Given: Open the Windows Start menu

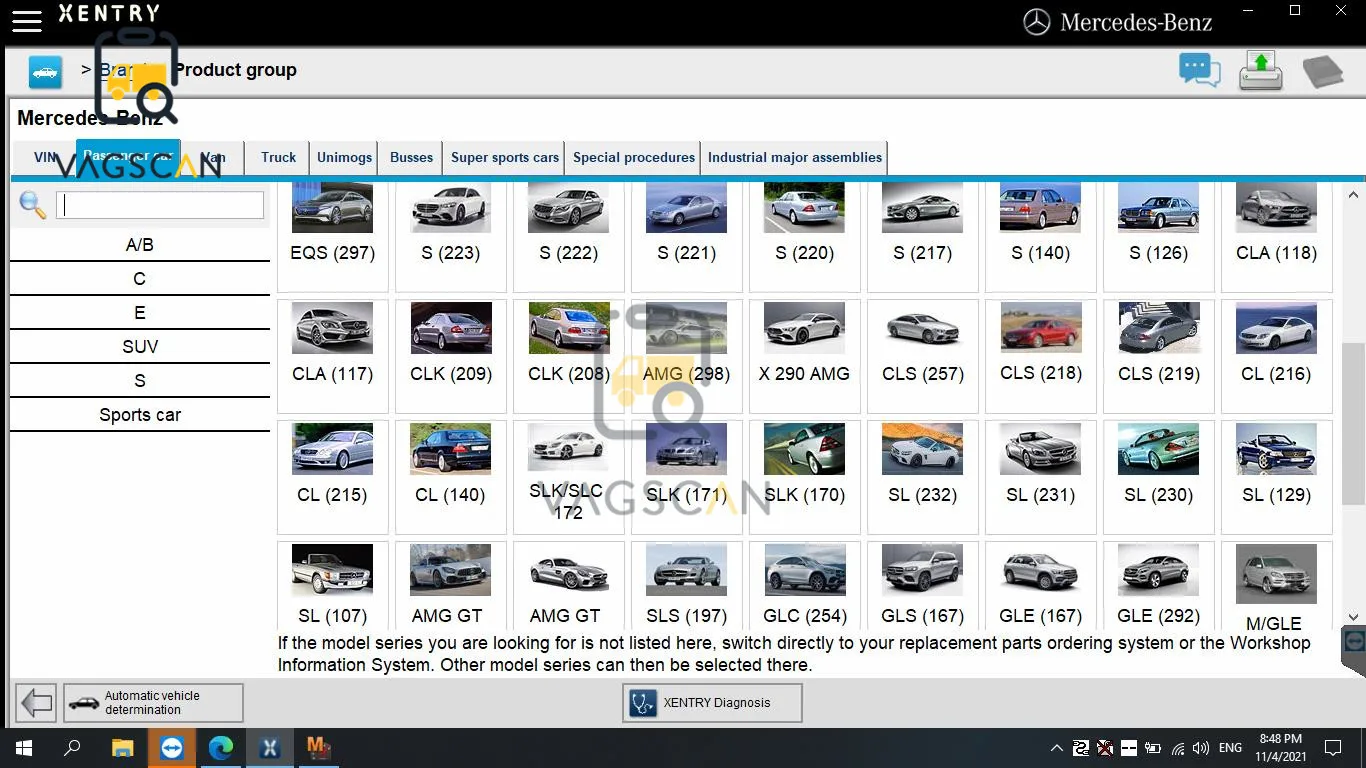Looking at the screenshot, I should [24, 748].
